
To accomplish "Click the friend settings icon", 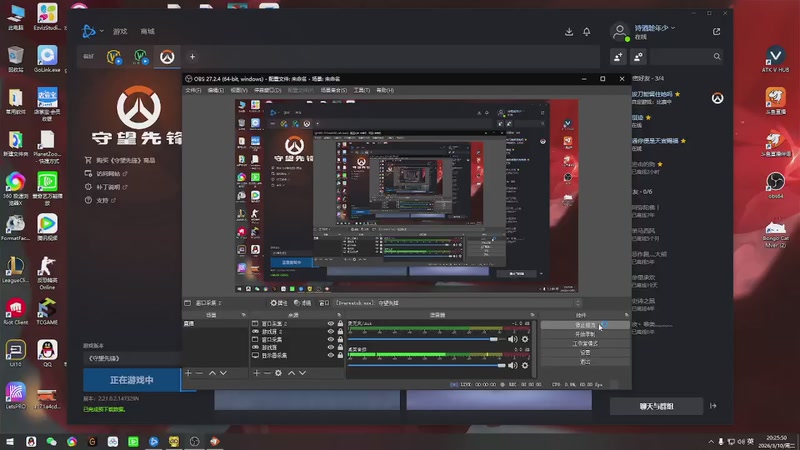I will pyautogui.click(x=638, y=57).
